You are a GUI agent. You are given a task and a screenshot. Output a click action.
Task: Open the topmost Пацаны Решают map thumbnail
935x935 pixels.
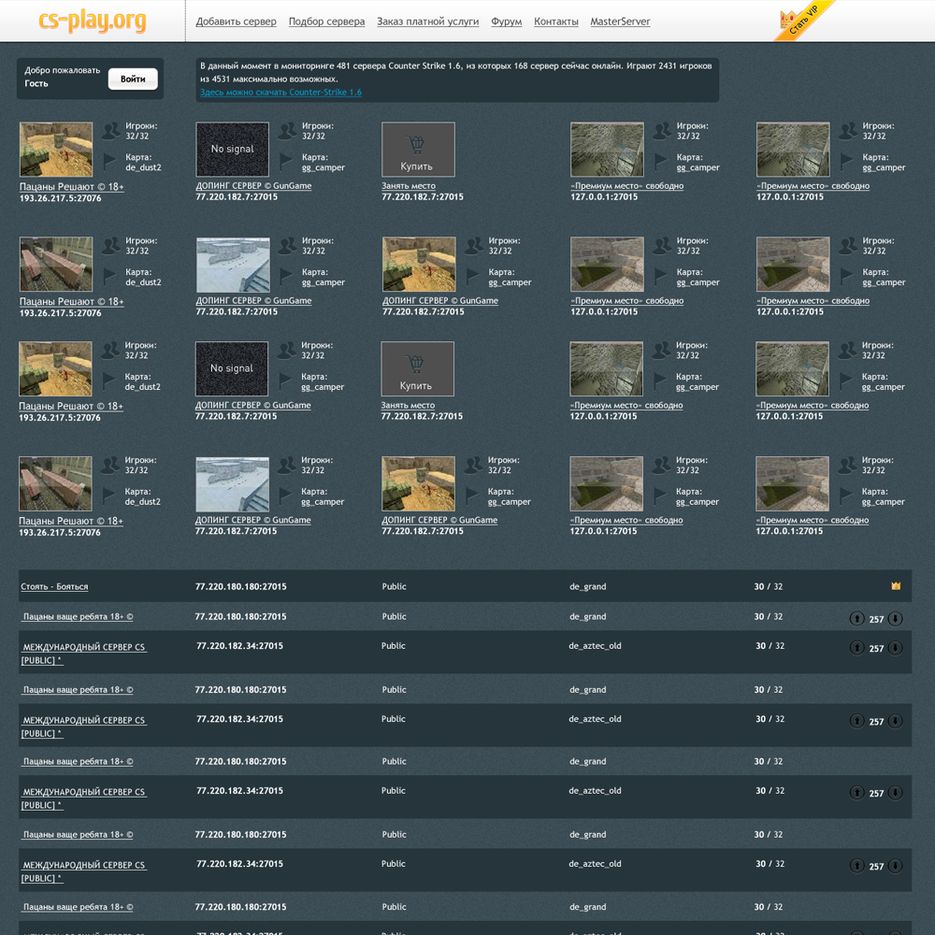(x=56, y=149)
